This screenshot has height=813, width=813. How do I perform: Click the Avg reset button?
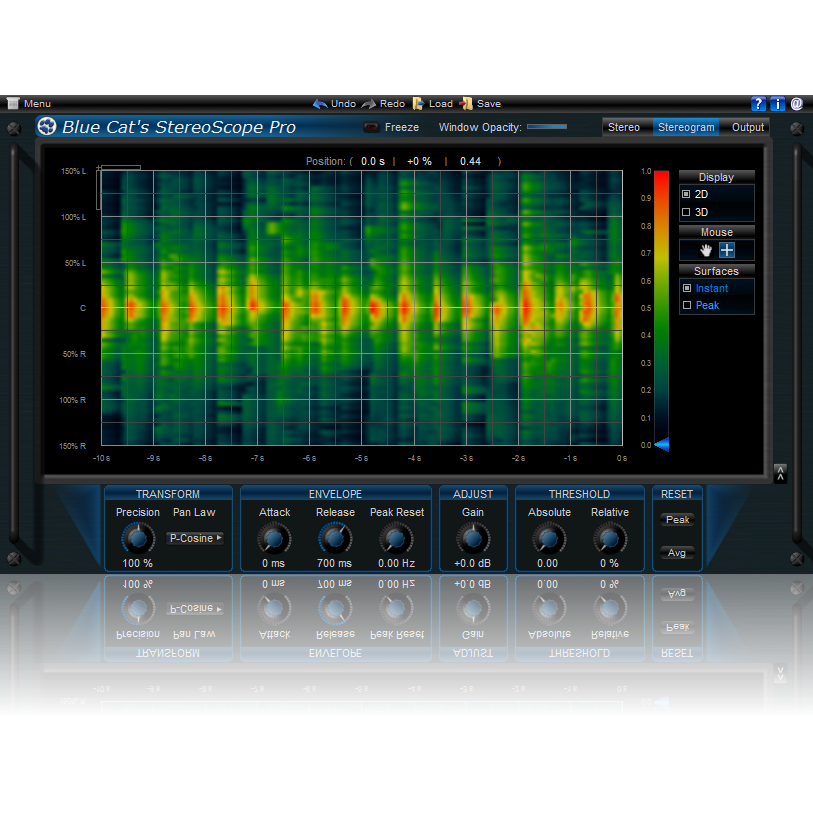tap(677, 552)
